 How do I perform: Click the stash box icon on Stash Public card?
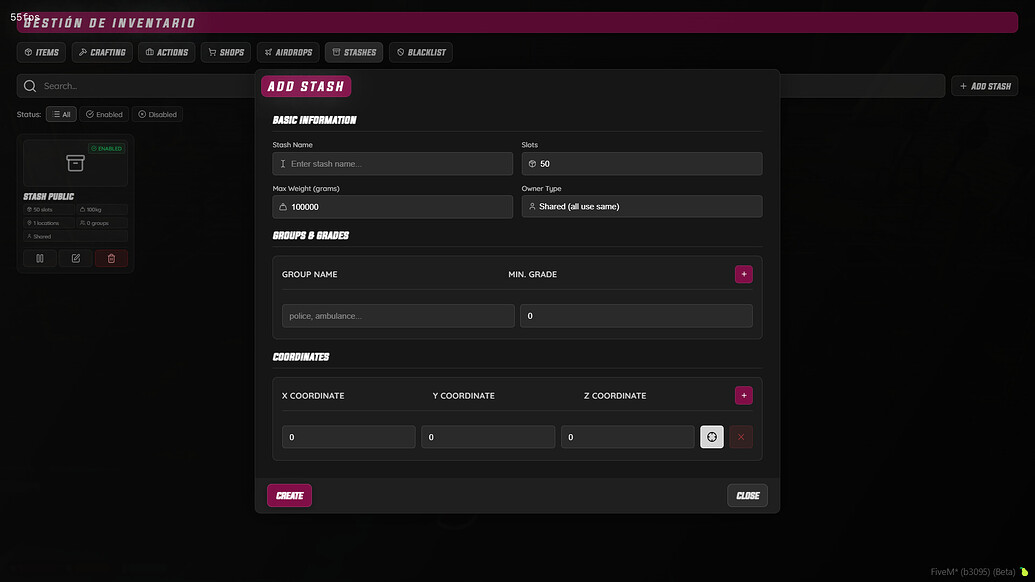75,160
